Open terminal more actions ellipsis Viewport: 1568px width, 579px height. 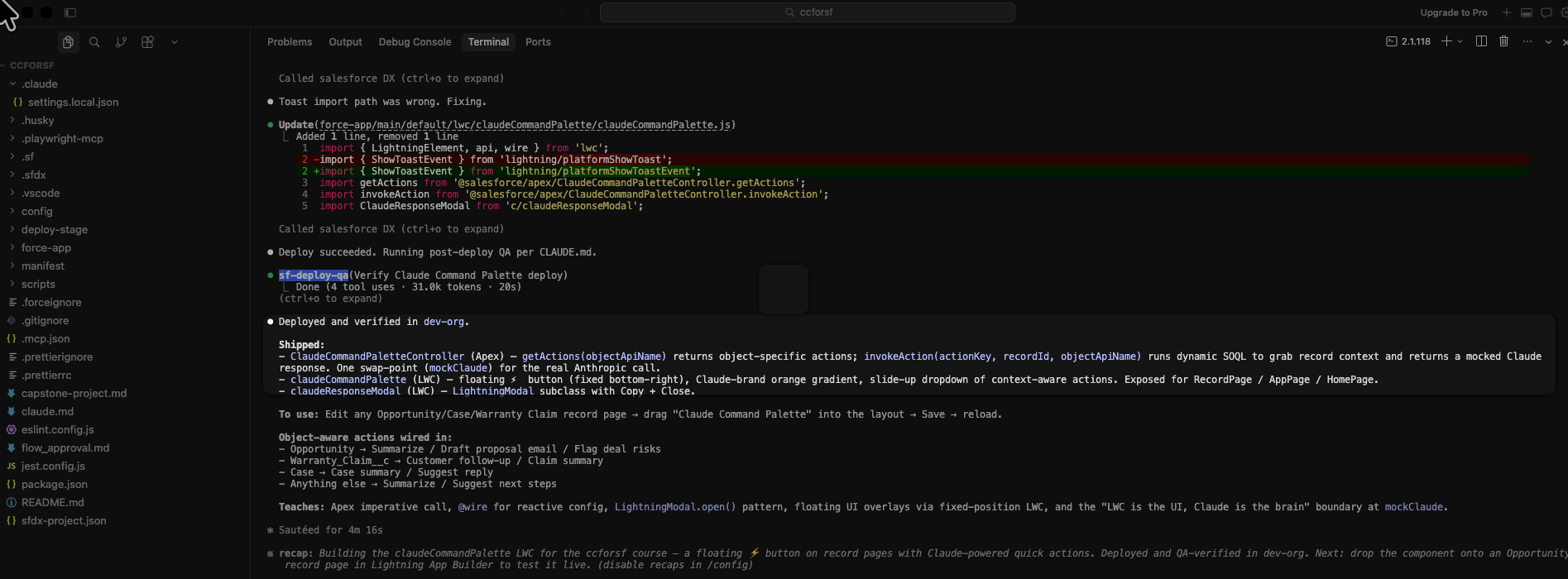click(1527, 41)
